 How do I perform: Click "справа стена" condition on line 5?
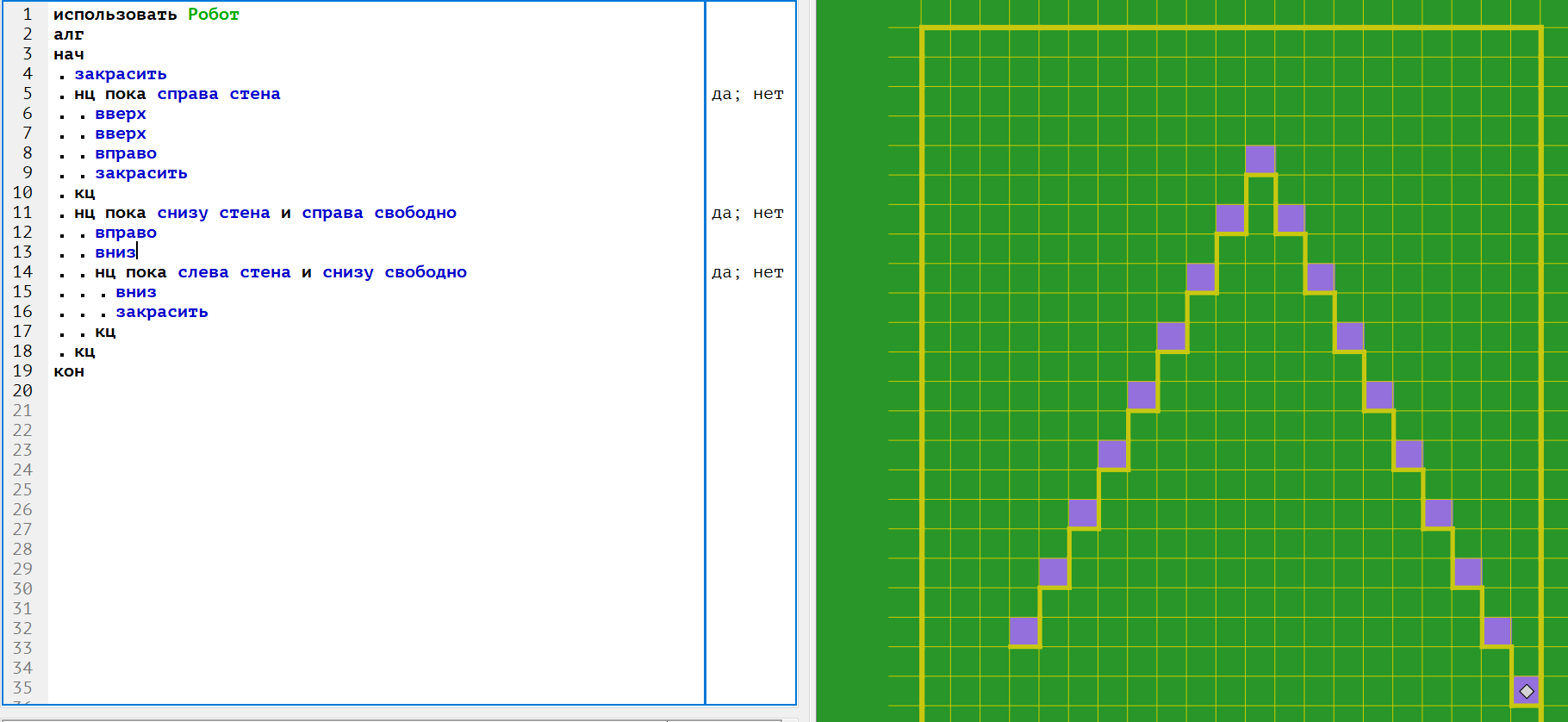pyautogui.click(x=218, y=94)
